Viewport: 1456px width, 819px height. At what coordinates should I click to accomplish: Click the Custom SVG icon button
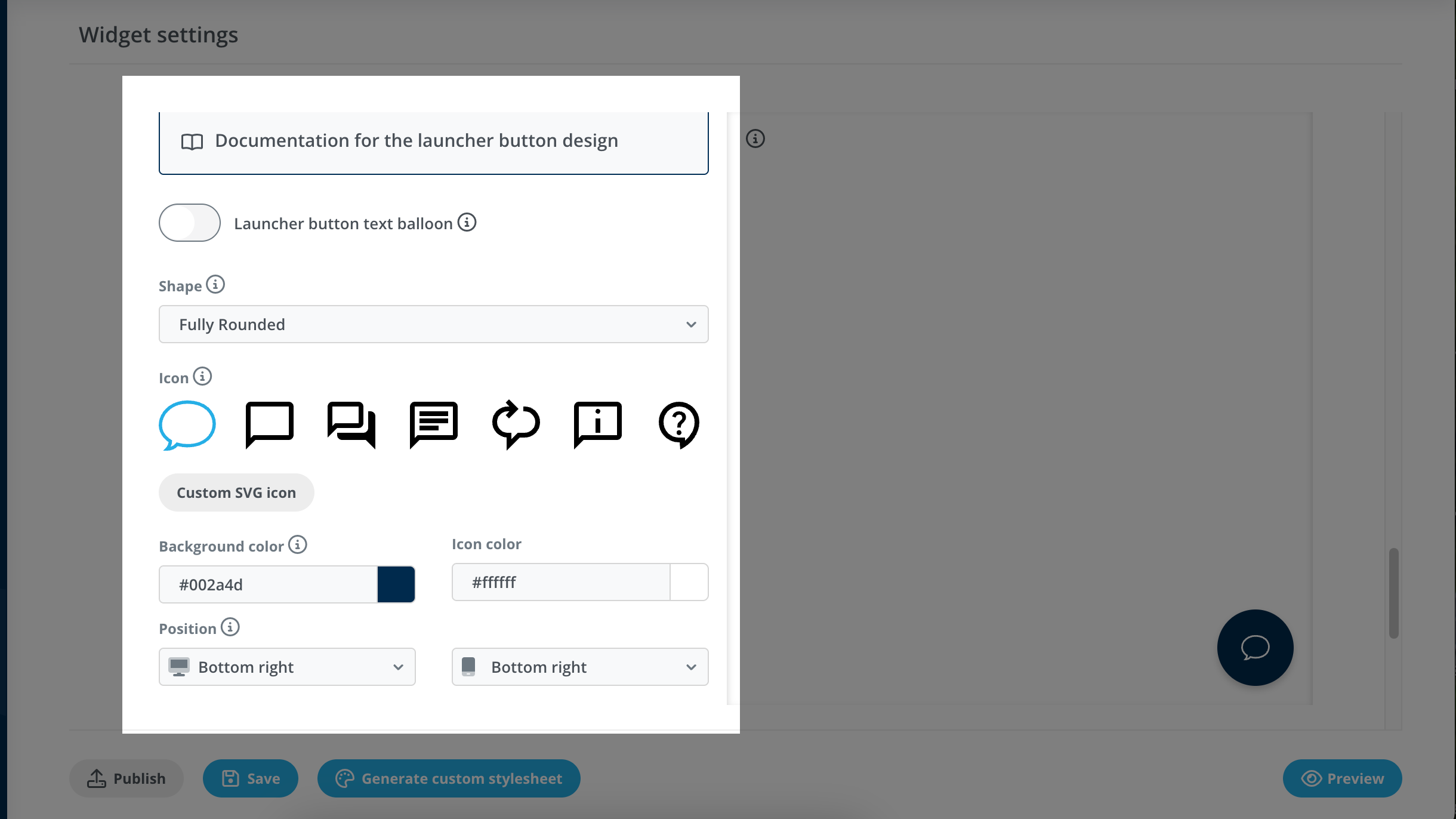coord(236,492)
